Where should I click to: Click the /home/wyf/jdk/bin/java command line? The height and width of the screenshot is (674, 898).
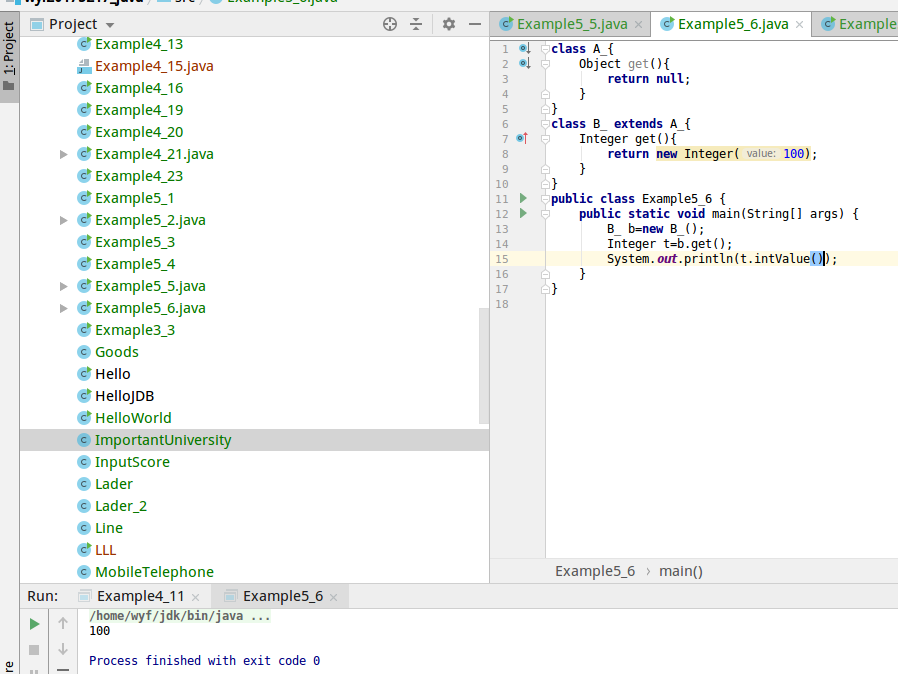pyautogui.click(x=179, y=616)
